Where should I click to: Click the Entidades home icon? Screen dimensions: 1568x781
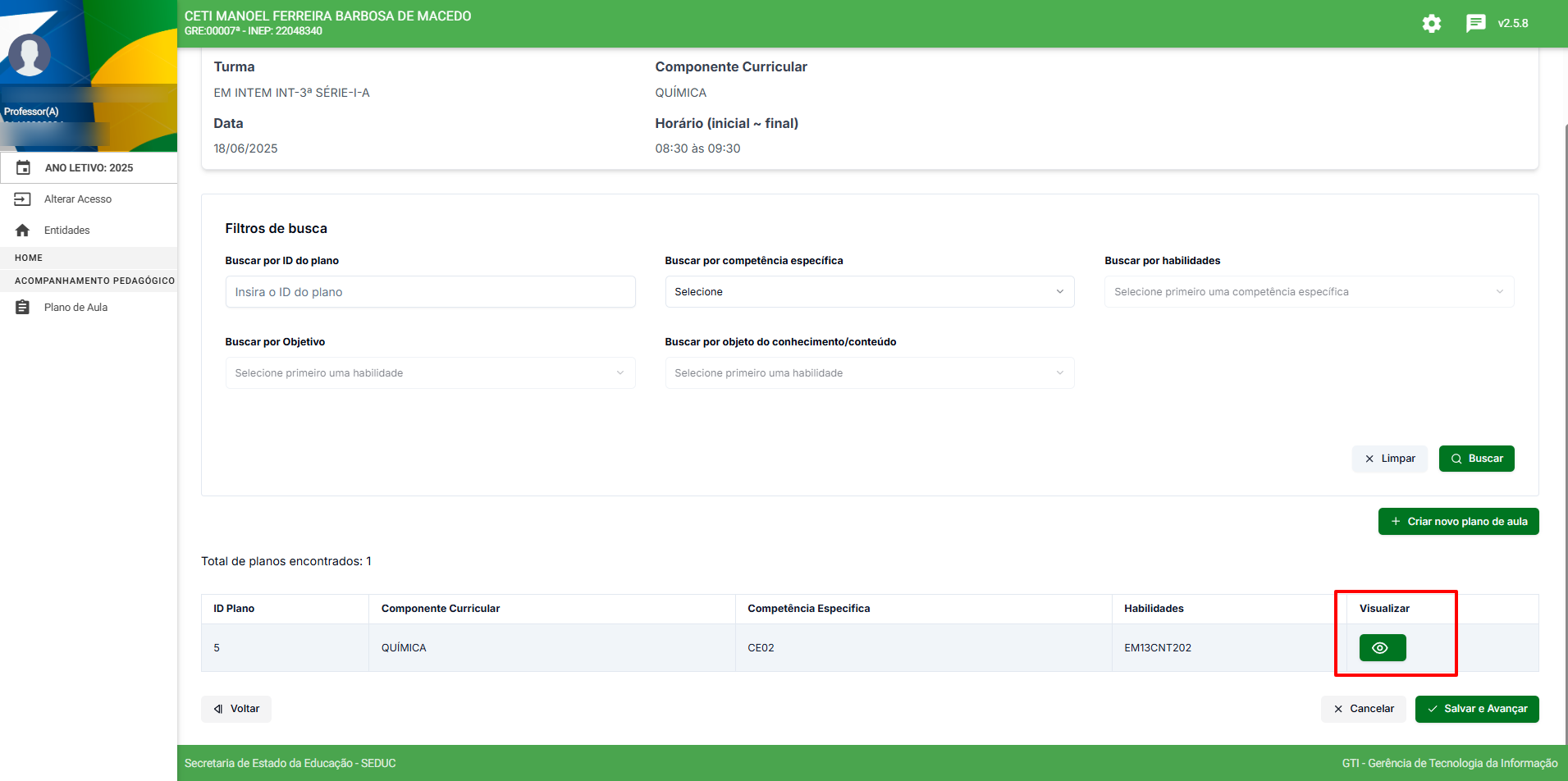coord(23,231)
